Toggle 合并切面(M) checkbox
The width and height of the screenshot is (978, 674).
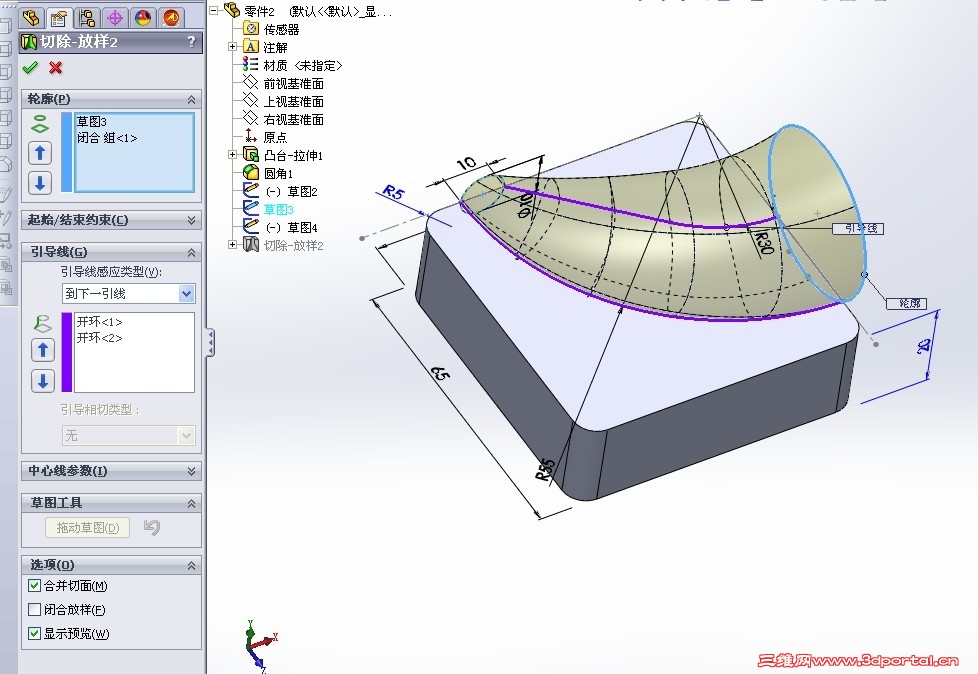tap(35, 585)
